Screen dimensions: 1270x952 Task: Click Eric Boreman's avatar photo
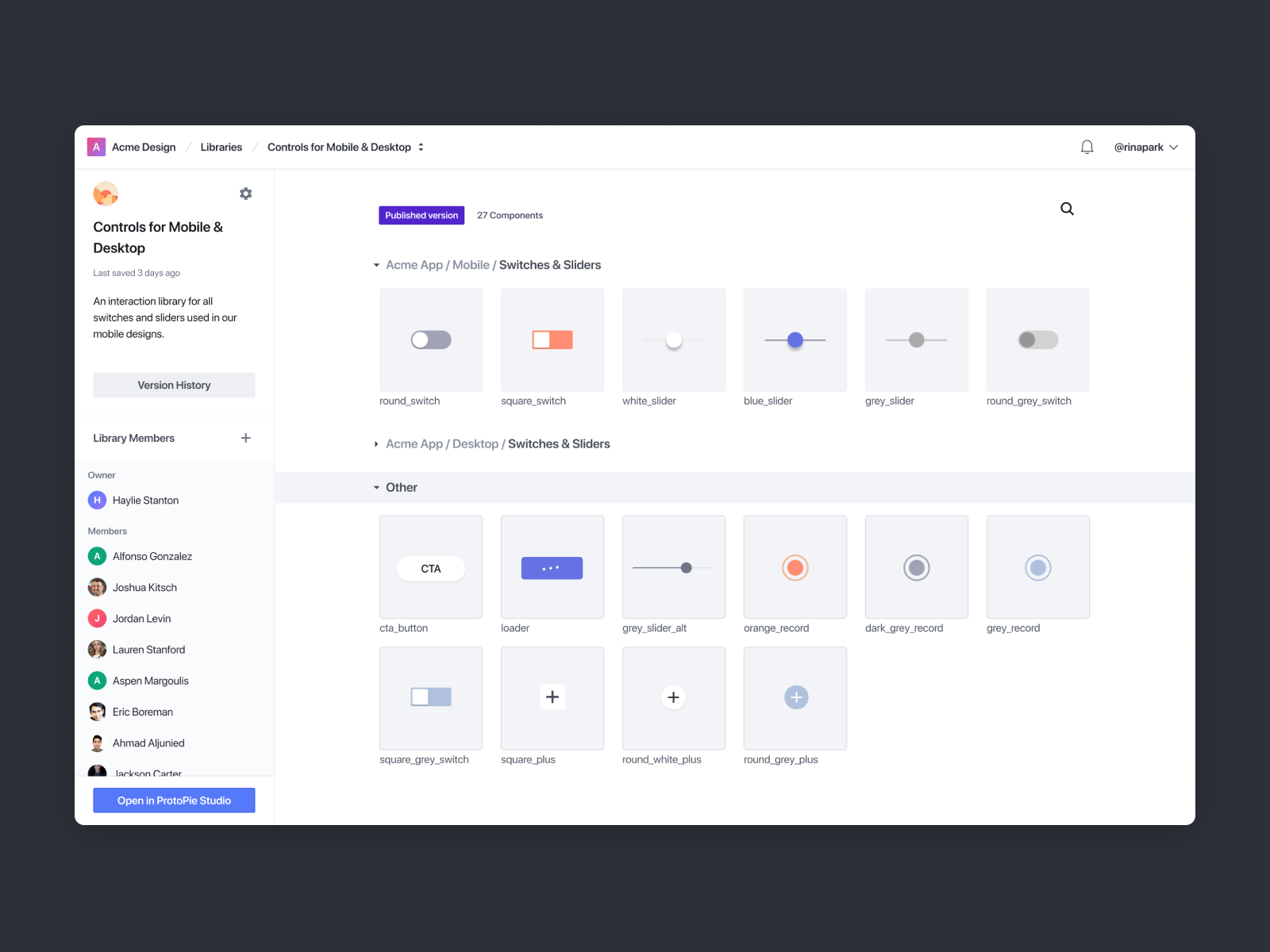(x=97, y=712)
